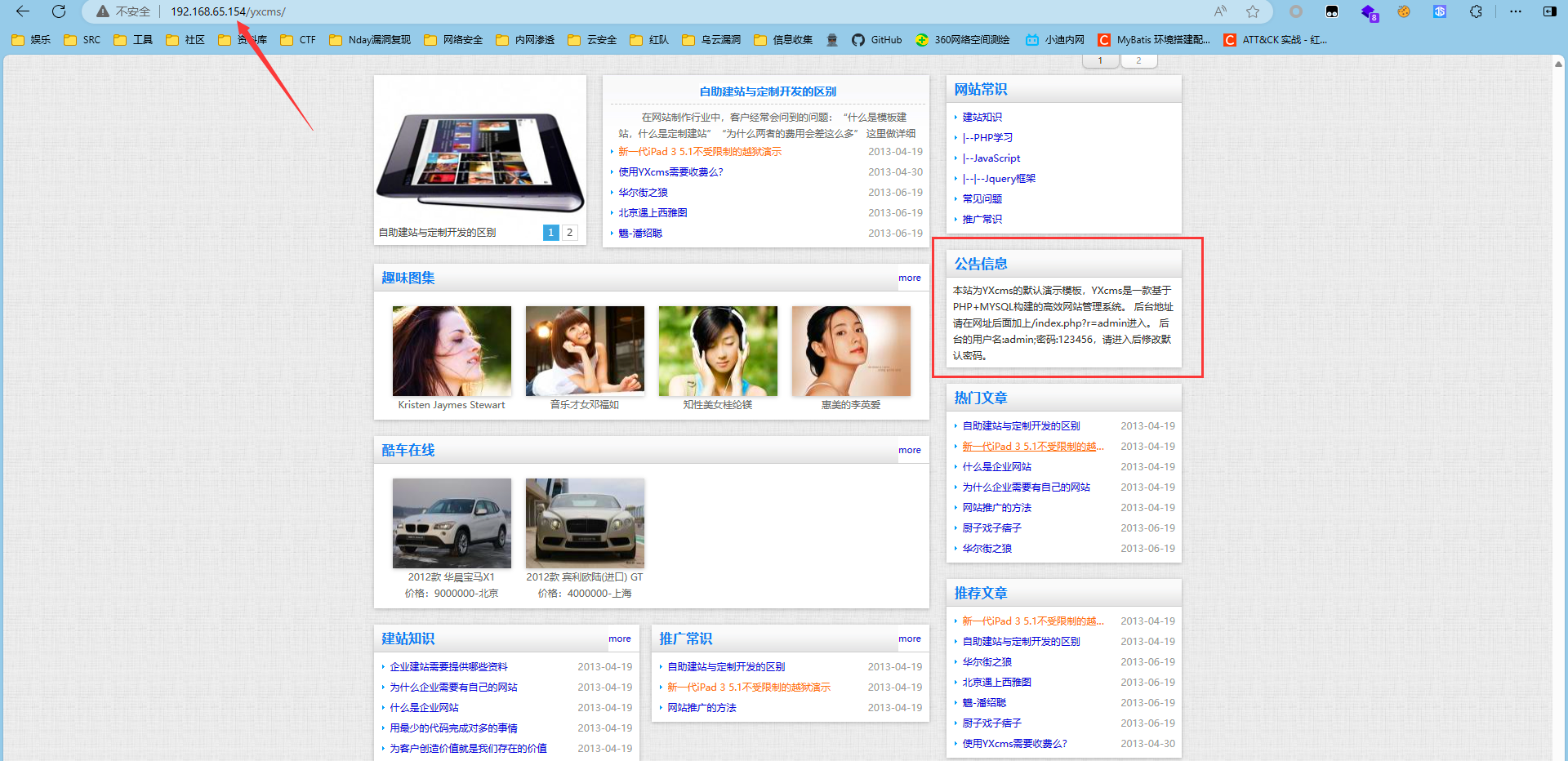Select page 2 tab at page top
Image resolution: width=1568 pixels, height=761 pixels.
click(1138, 60)
